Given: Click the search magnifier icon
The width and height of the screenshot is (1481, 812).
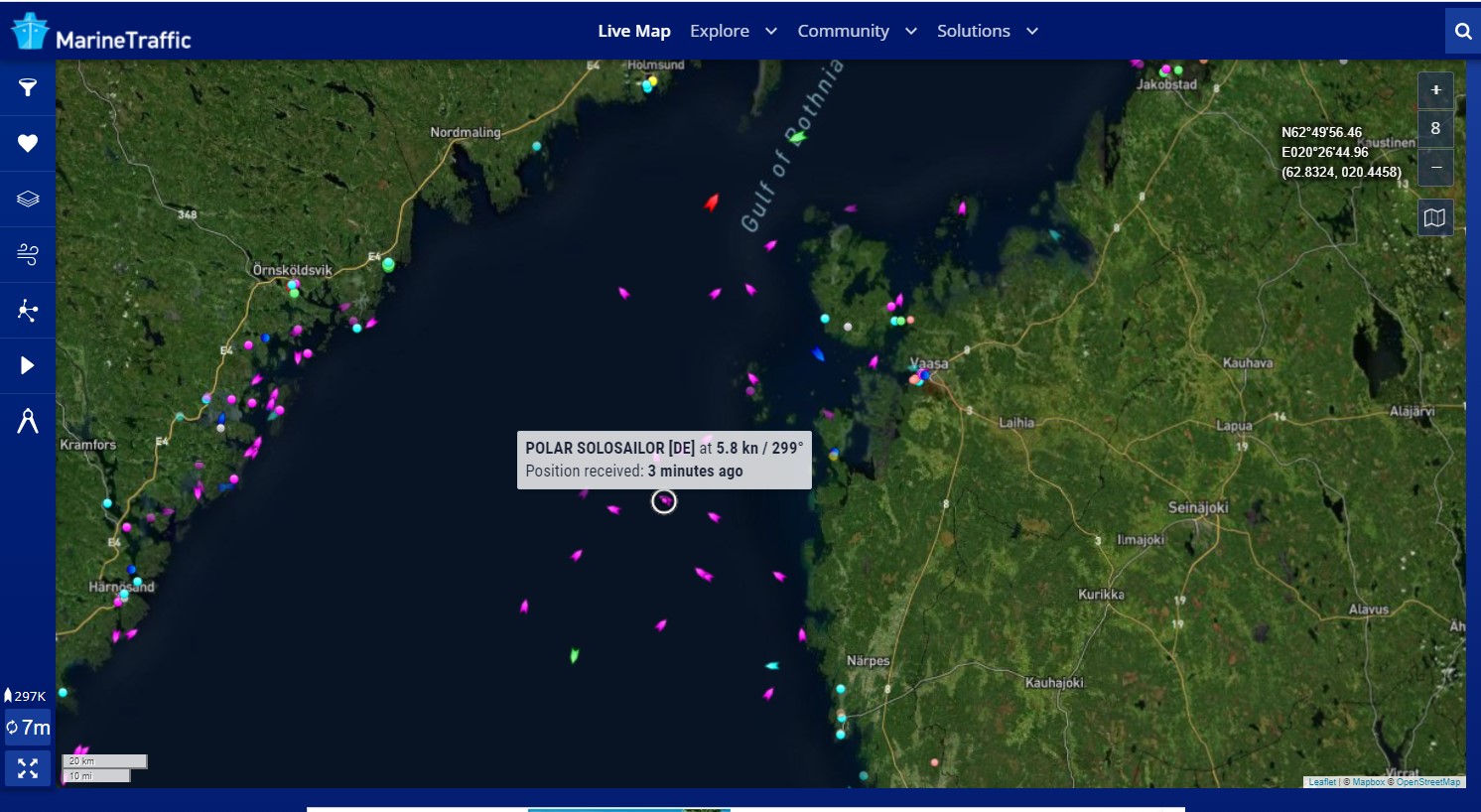Looking at the screenshot, I should pyautogui.click(x=1462, y=31).
